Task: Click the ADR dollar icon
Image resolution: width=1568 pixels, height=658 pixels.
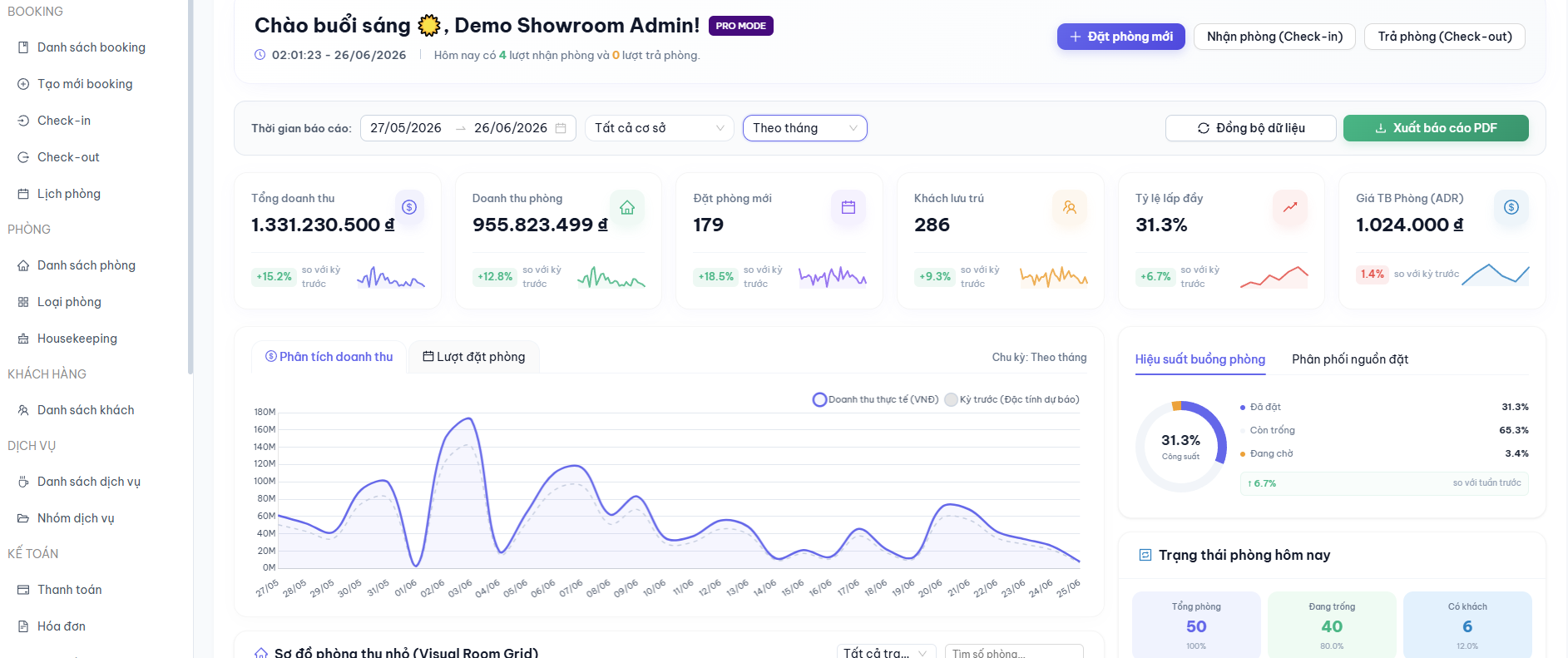Action: 1511,207
